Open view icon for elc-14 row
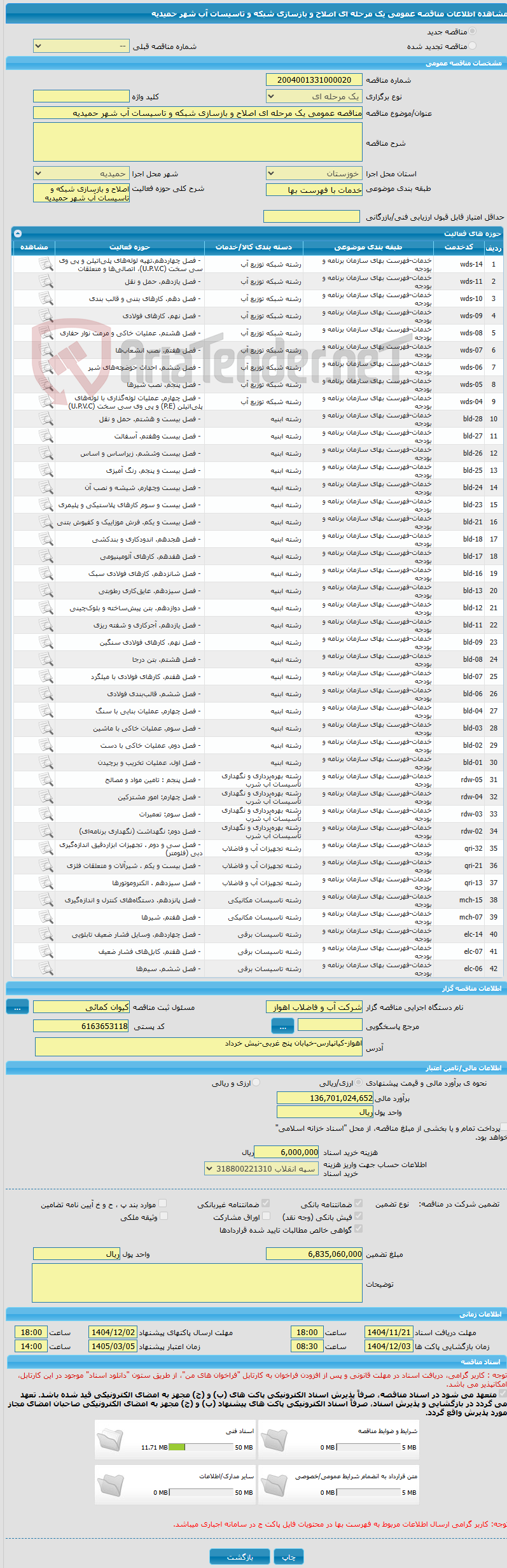The height and width of the screenshot is (1568, 507). point(46,934)
